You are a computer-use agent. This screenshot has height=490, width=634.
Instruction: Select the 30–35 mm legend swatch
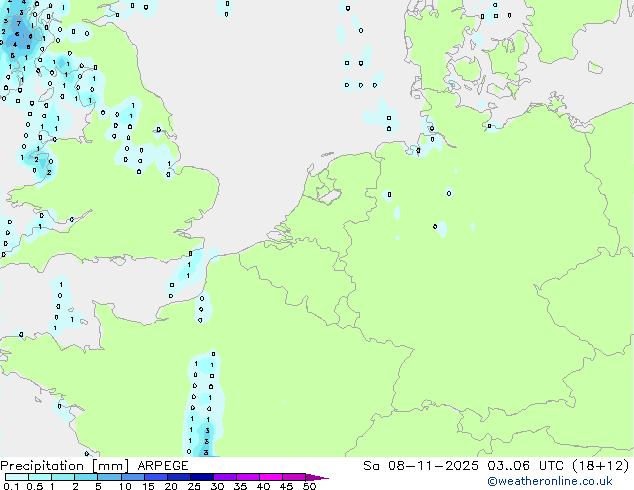click(224, 477)
